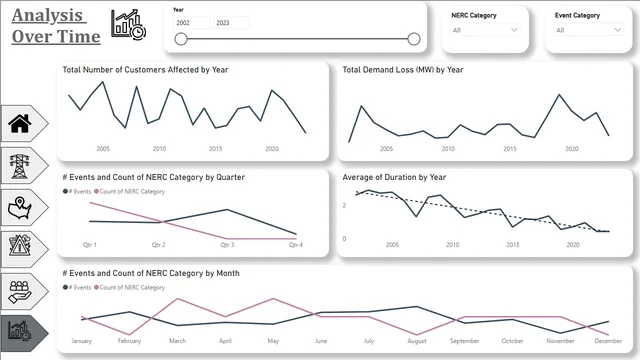Select # Events legend in Quarter chart

click(x=77, y=191)
